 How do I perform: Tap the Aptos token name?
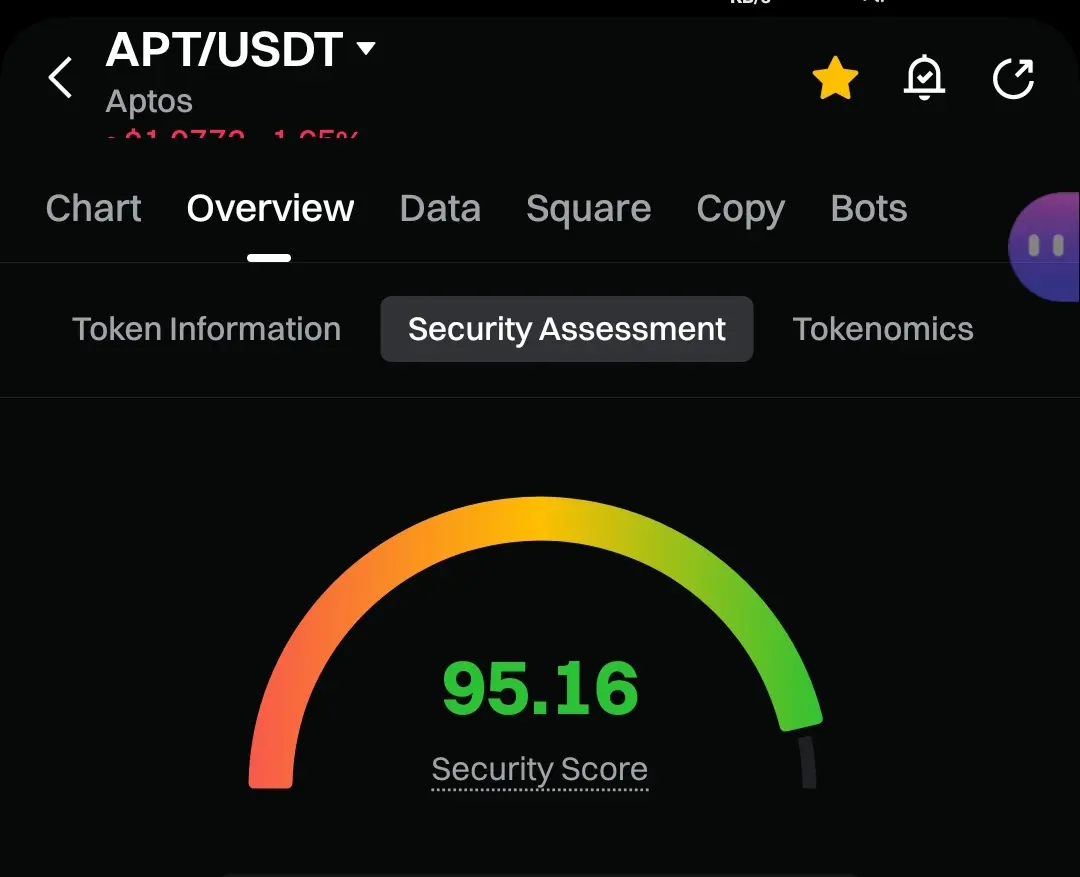click(149, 102)
